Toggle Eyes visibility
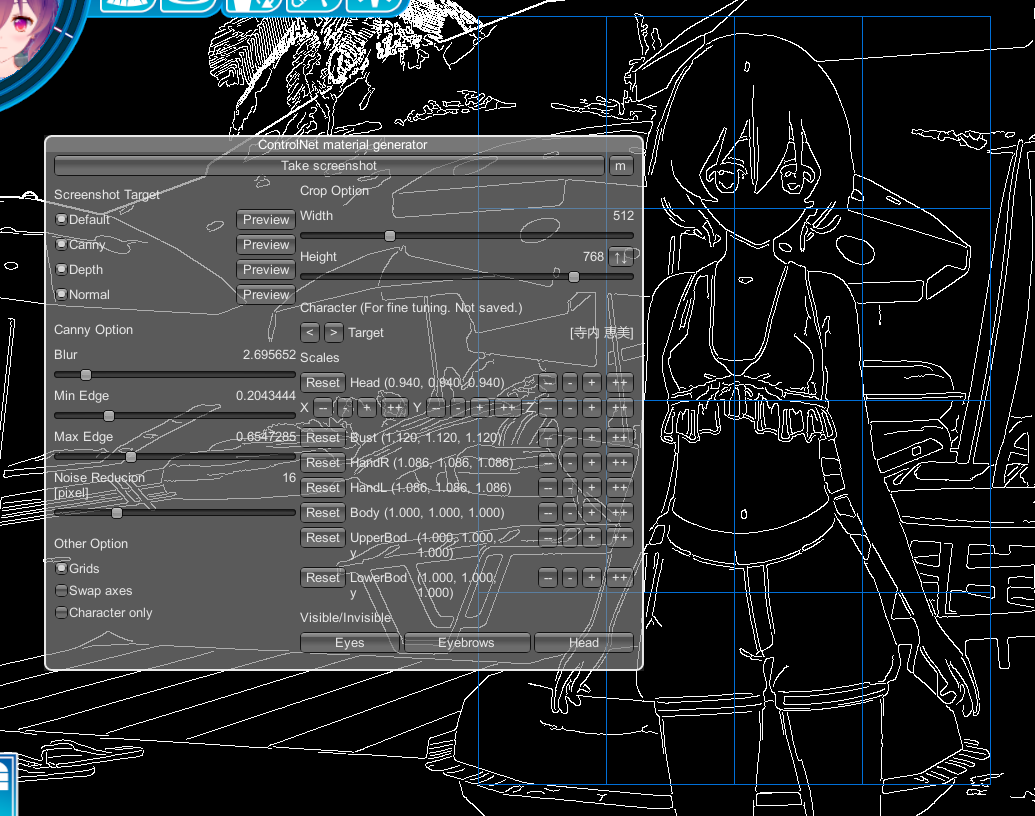This screenshot has height=816, width=1035. coord(350,642)
